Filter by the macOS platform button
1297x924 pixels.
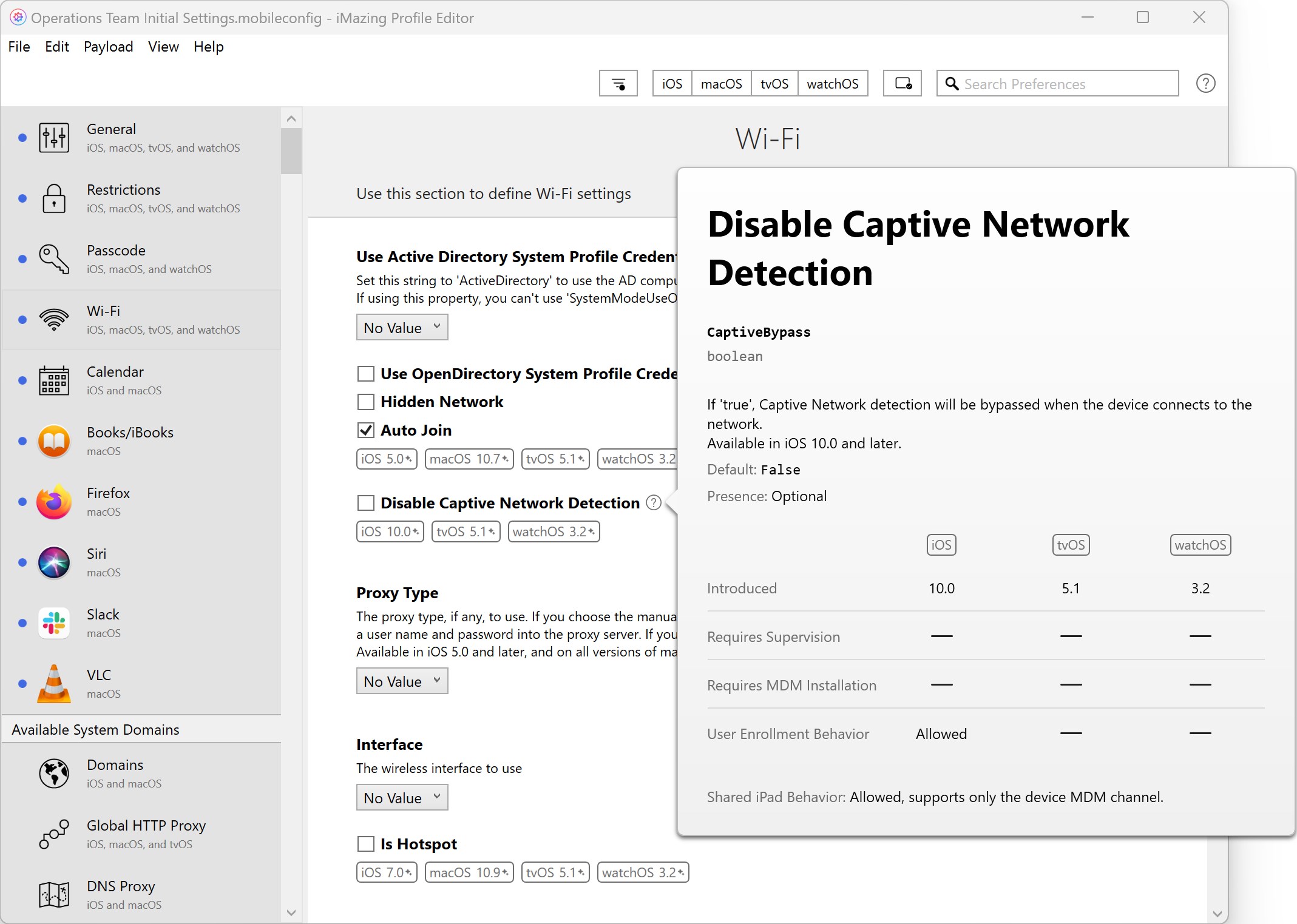[721, 84]
